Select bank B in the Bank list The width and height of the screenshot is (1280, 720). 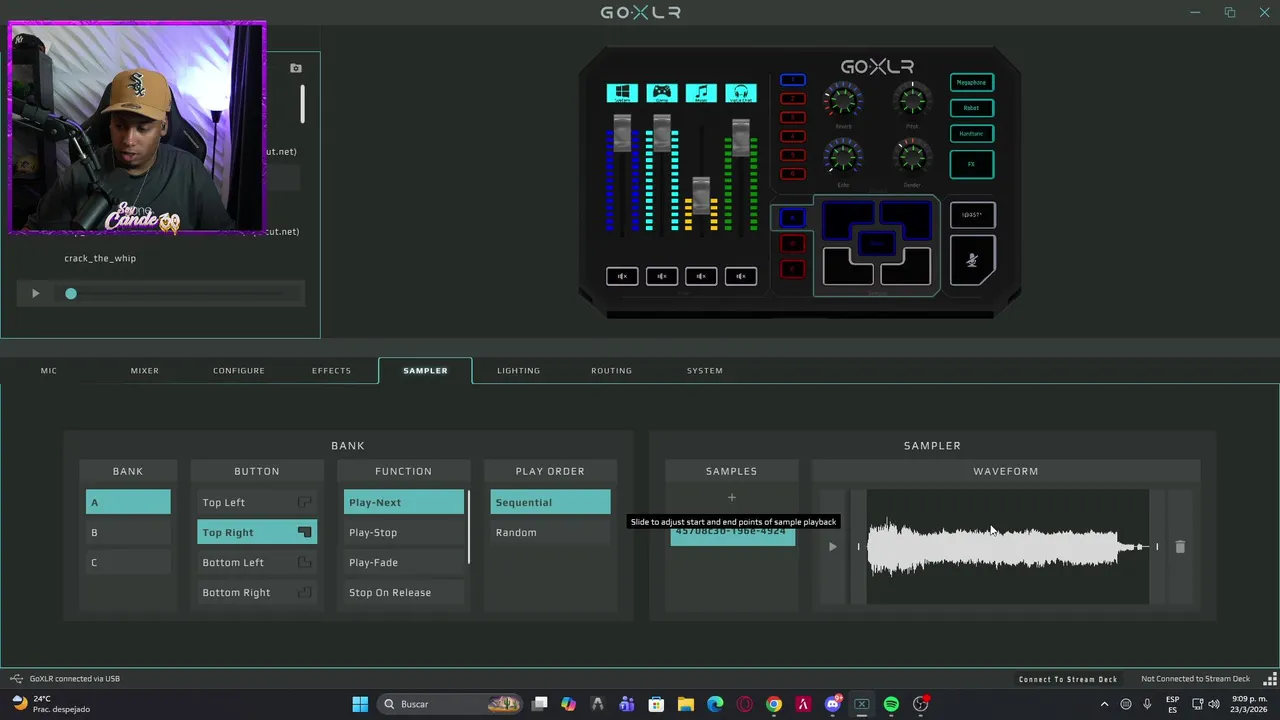(128, 532)
